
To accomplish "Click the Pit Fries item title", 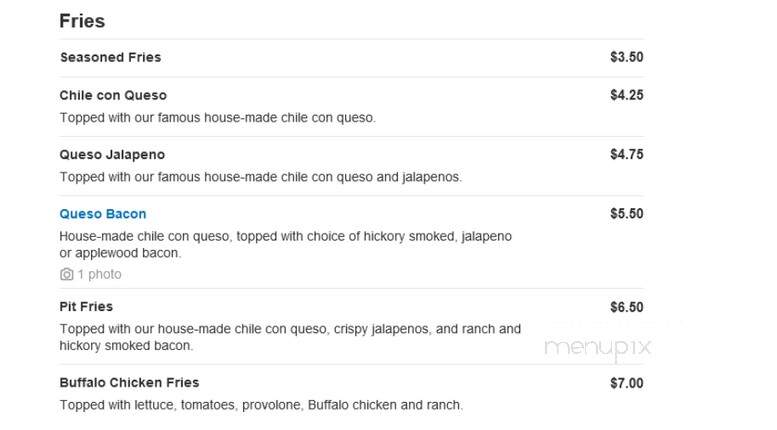I will point(86,307).
